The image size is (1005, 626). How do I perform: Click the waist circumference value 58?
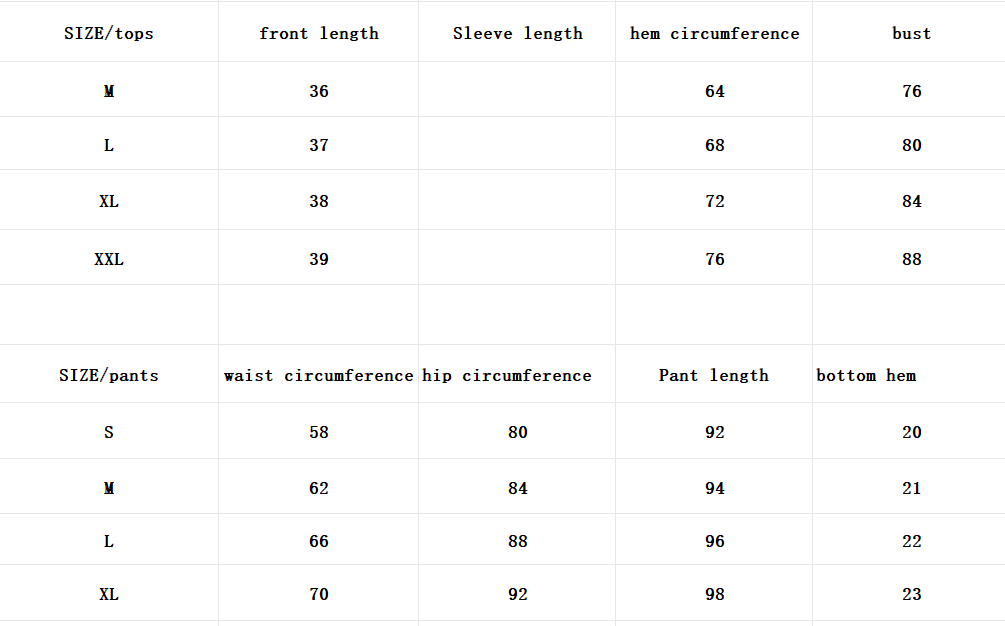point(319,432)
